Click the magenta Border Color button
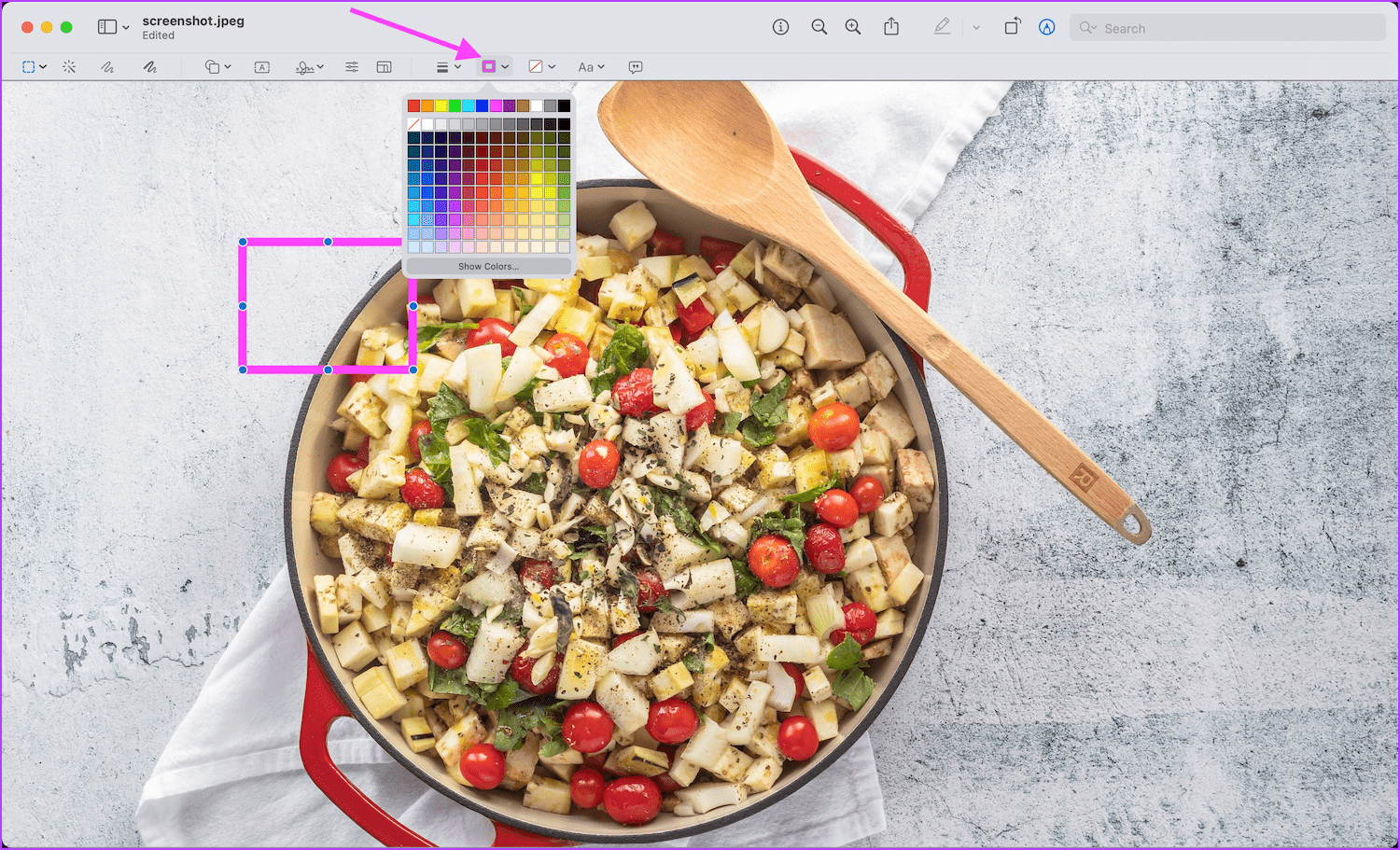The height and width of the screenshot is (850, 1400). (x=488, y=66)
